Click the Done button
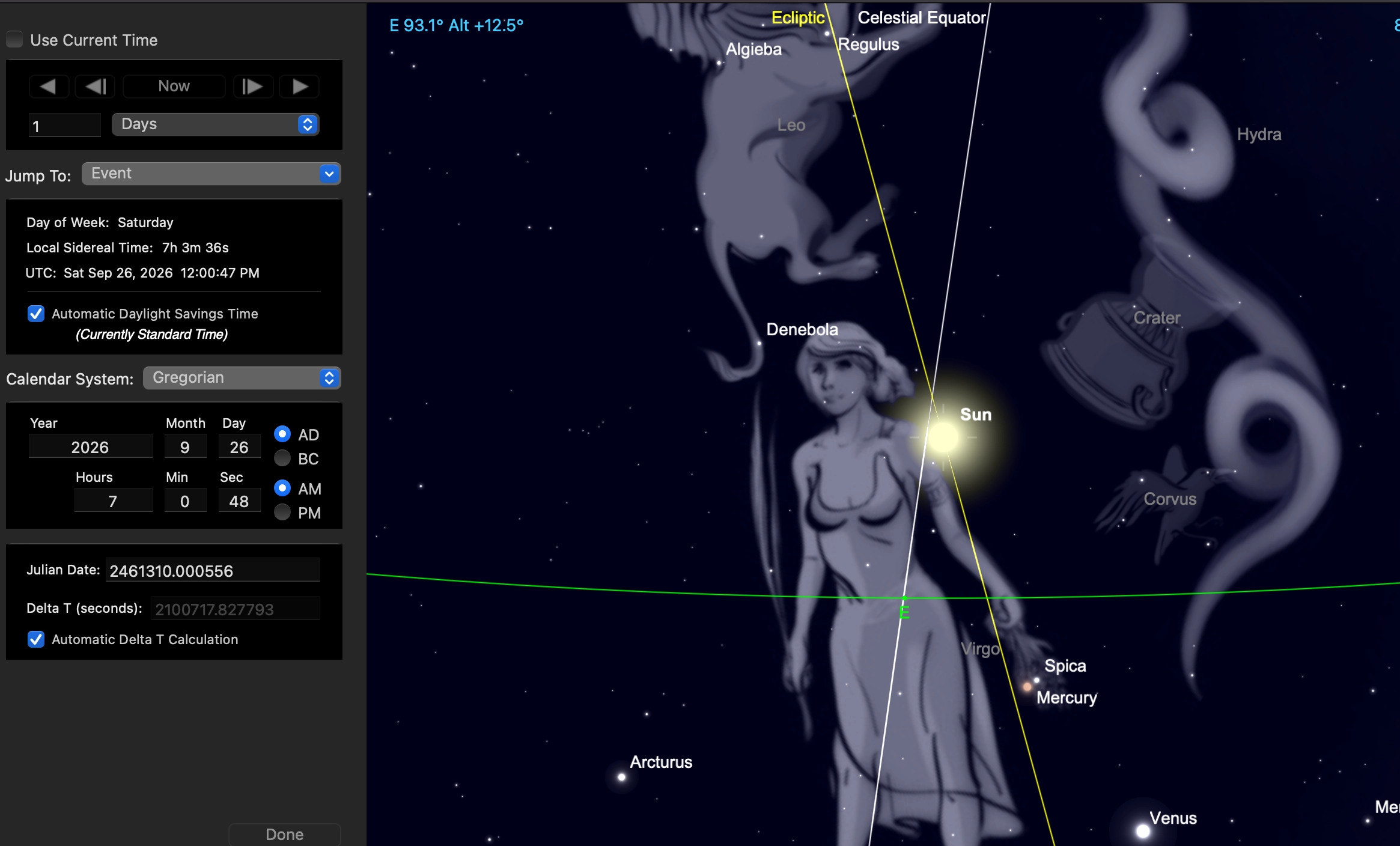Viewport: 1400px width, 846px height. pyautogui.click(x=285, y=834)
